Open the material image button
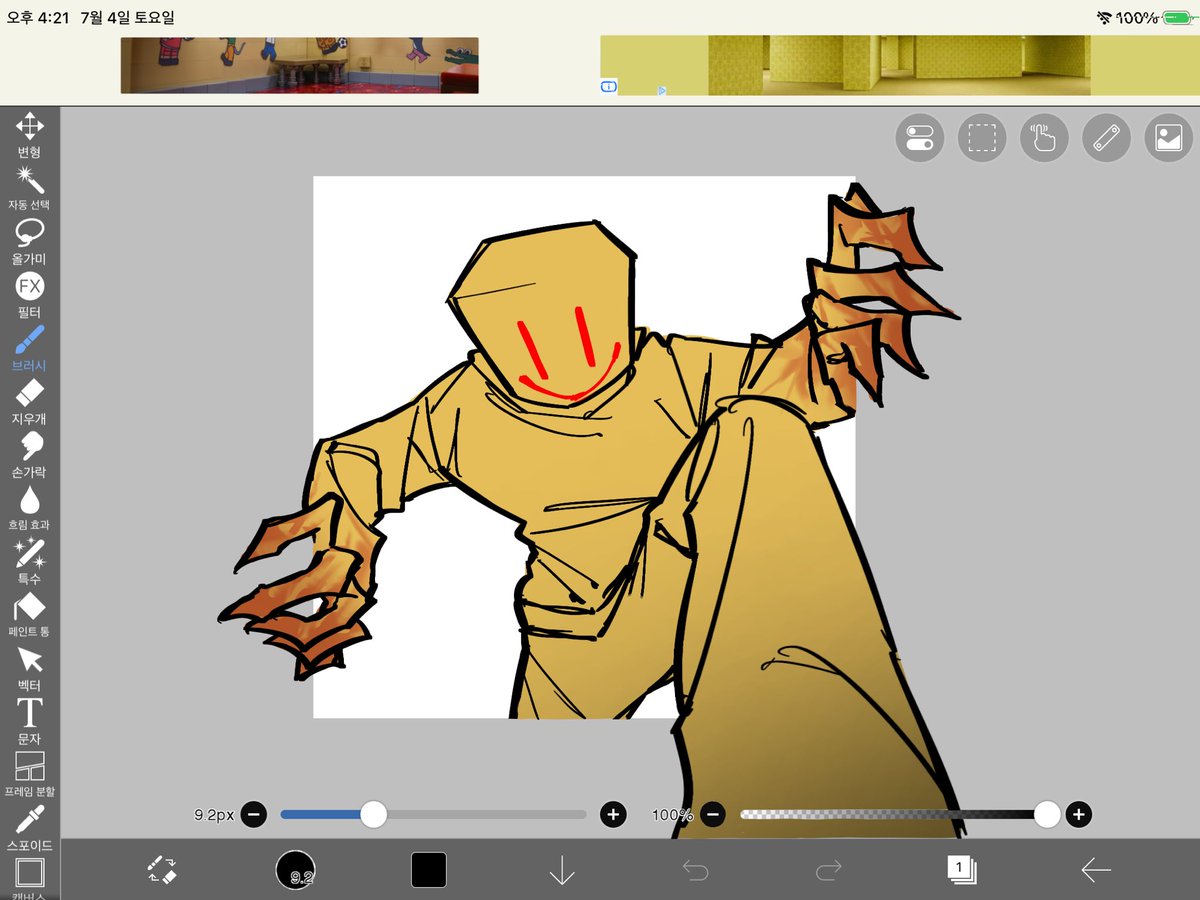1200x900 pixels. [1168, 138]
